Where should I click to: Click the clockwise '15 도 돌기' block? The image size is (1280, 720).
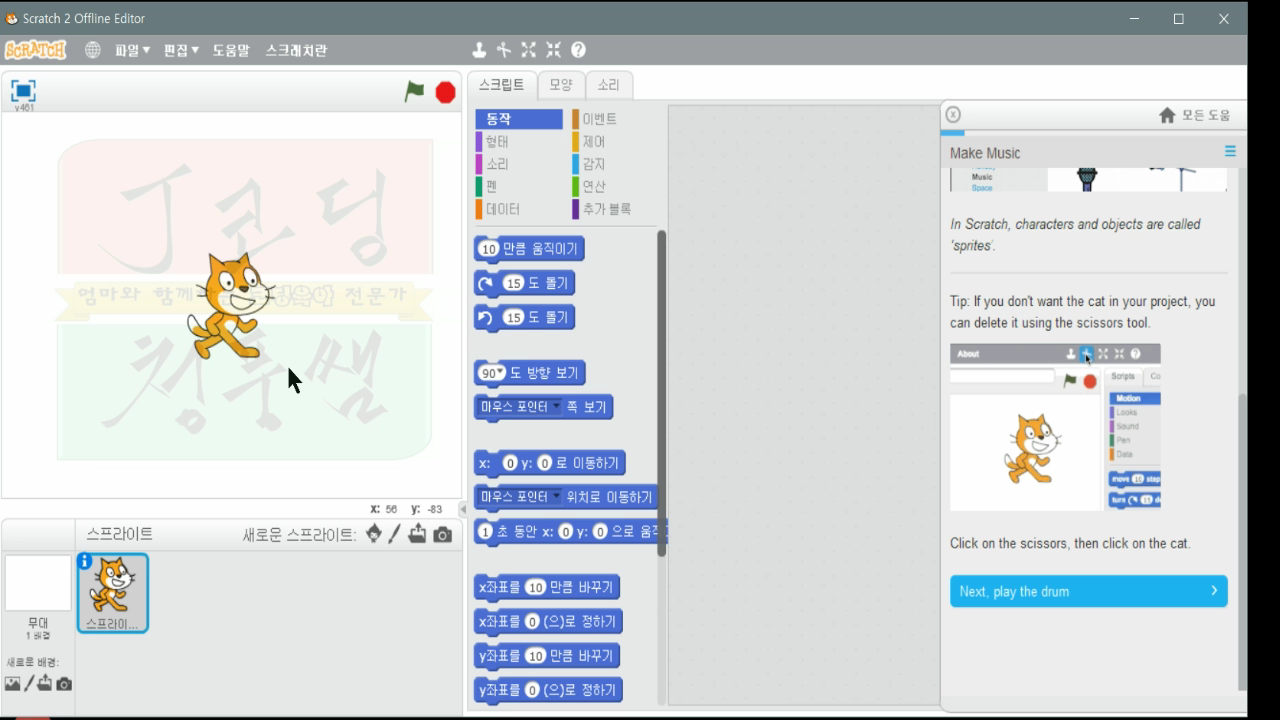click(x=524, y=284)
